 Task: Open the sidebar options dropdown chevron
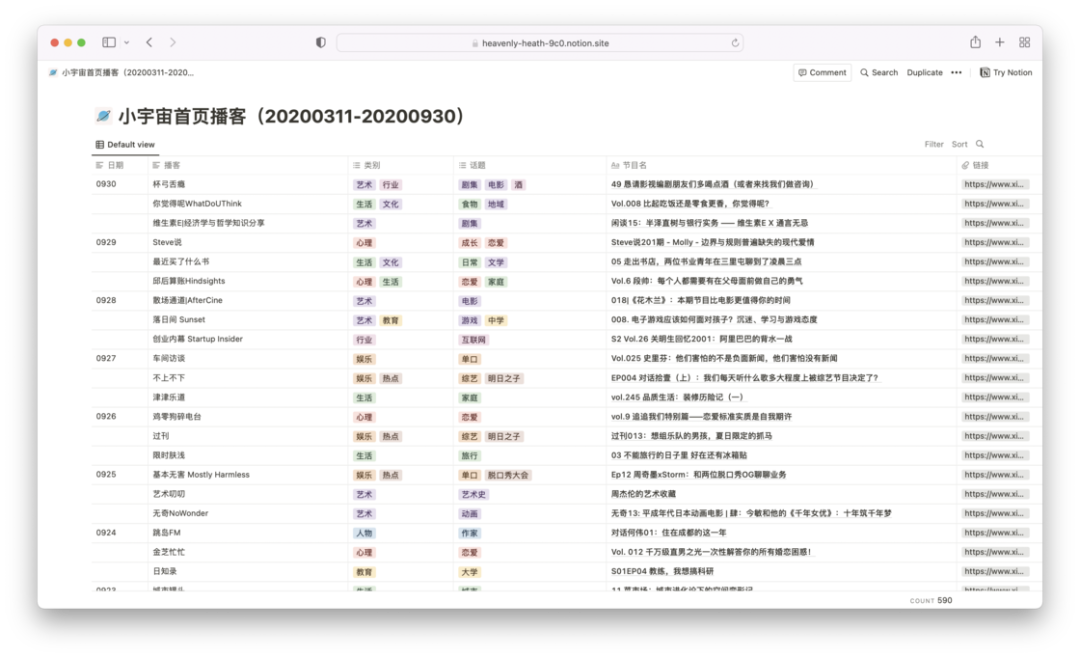pos(127,43)
